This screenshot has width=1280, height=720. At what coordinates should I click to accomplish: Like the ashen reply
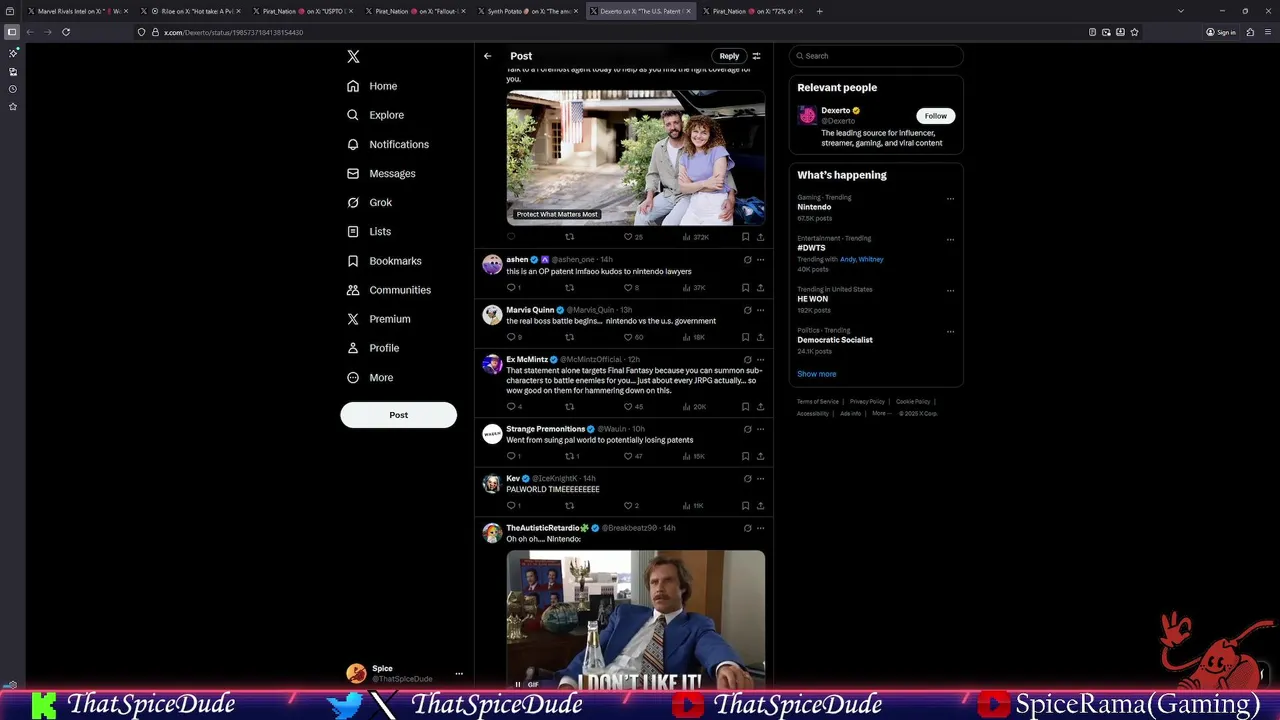pyautogui.click(x=628, y=288)
